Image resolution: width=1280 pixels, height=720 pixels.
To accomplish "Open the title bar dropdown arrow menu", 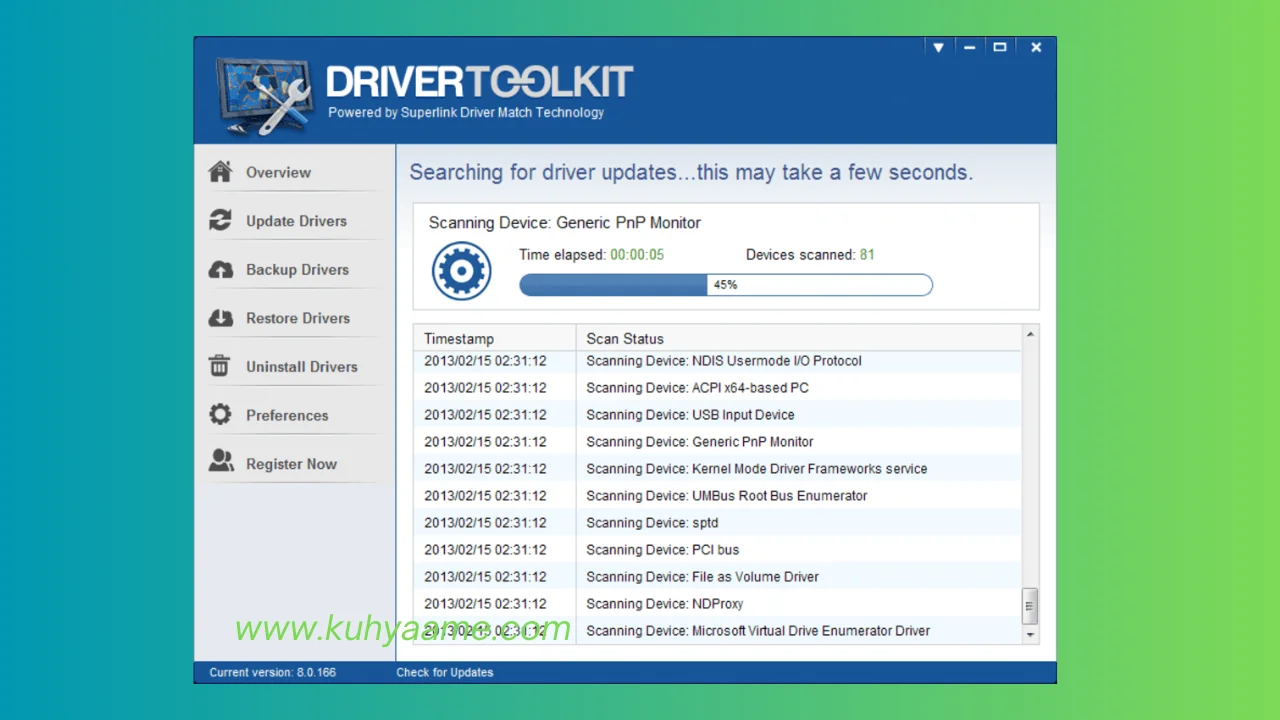I will (938, 47).
